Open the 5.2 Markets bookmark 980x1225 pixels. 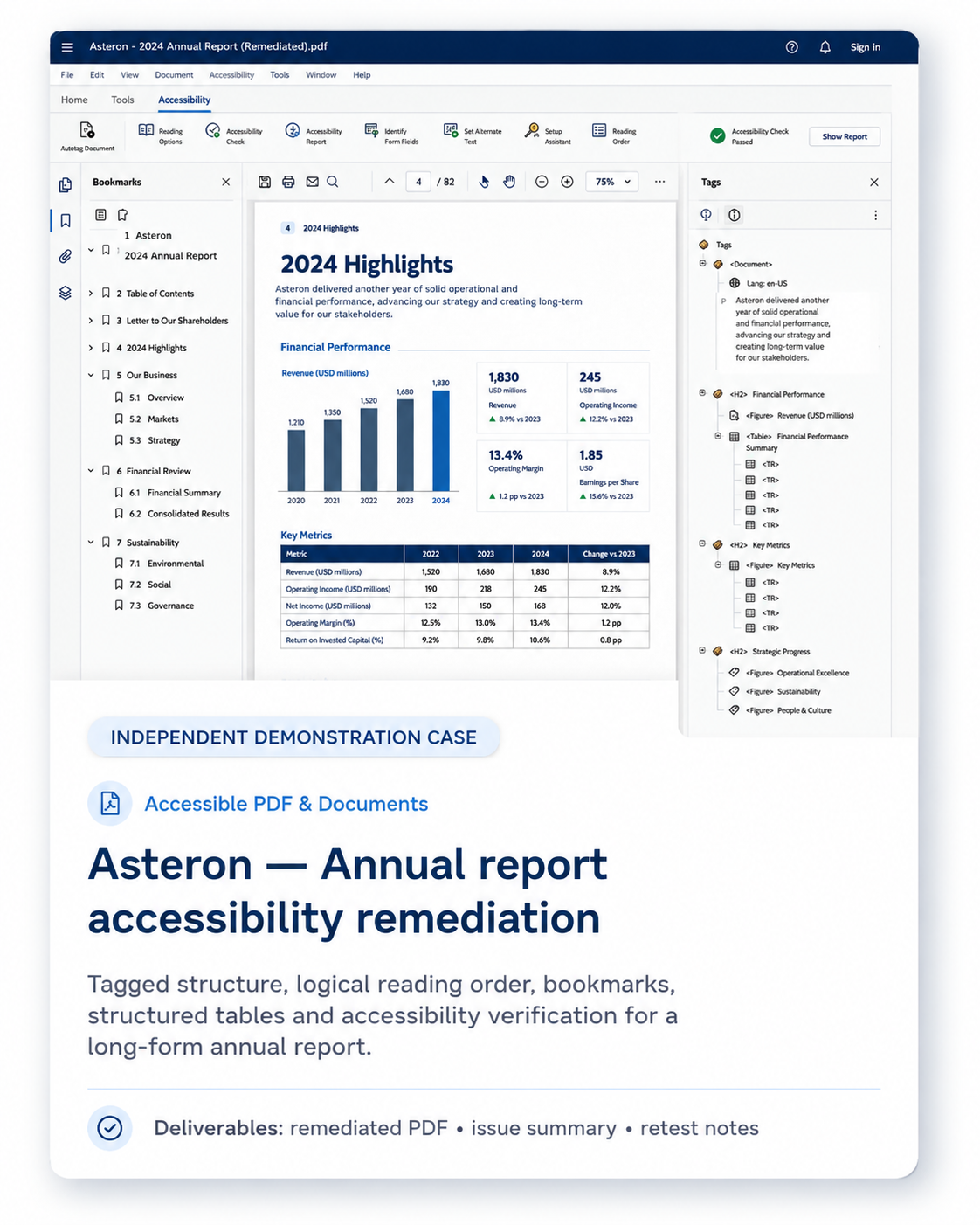click(x=147, y=419)
